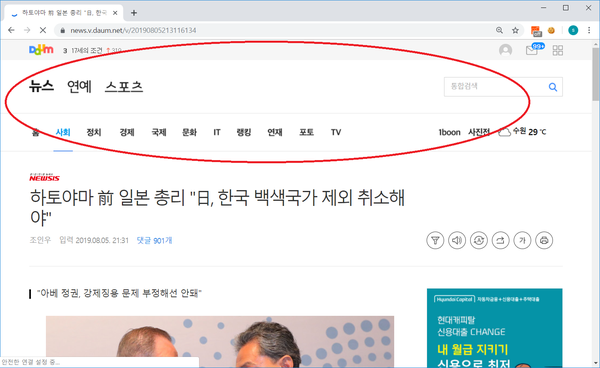Share the article with share icon
The height and width of the screenshot is (368, 600).
click(x=501, y=240)
